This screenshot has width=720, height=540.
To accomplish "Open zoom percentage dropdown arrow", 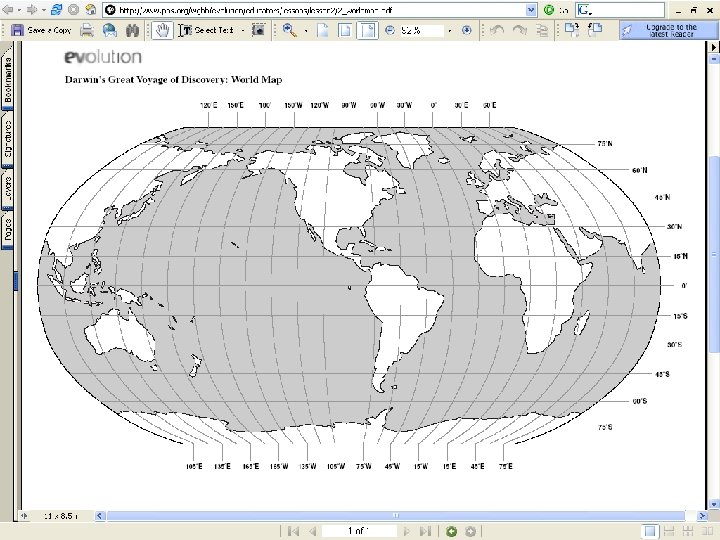I will (450, 31).
